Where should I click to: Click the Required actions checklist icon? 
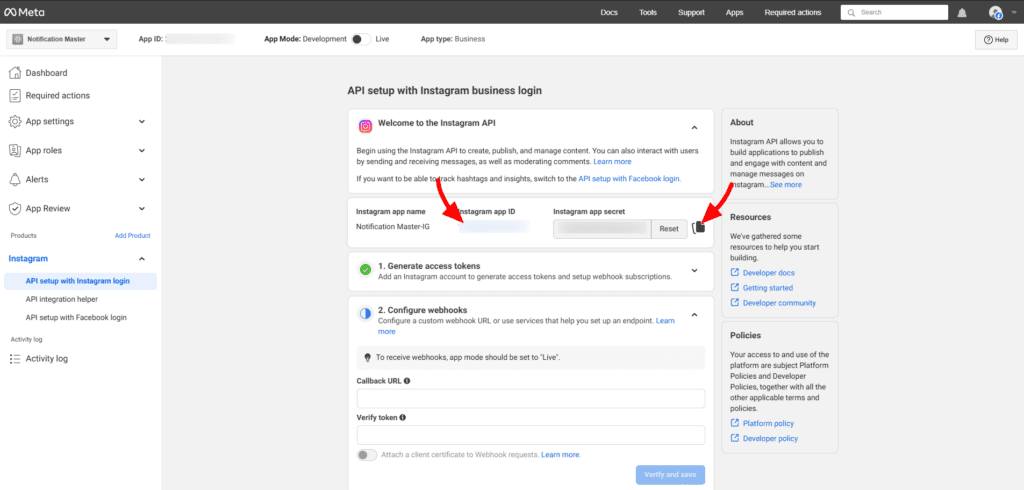pos(15,95)
